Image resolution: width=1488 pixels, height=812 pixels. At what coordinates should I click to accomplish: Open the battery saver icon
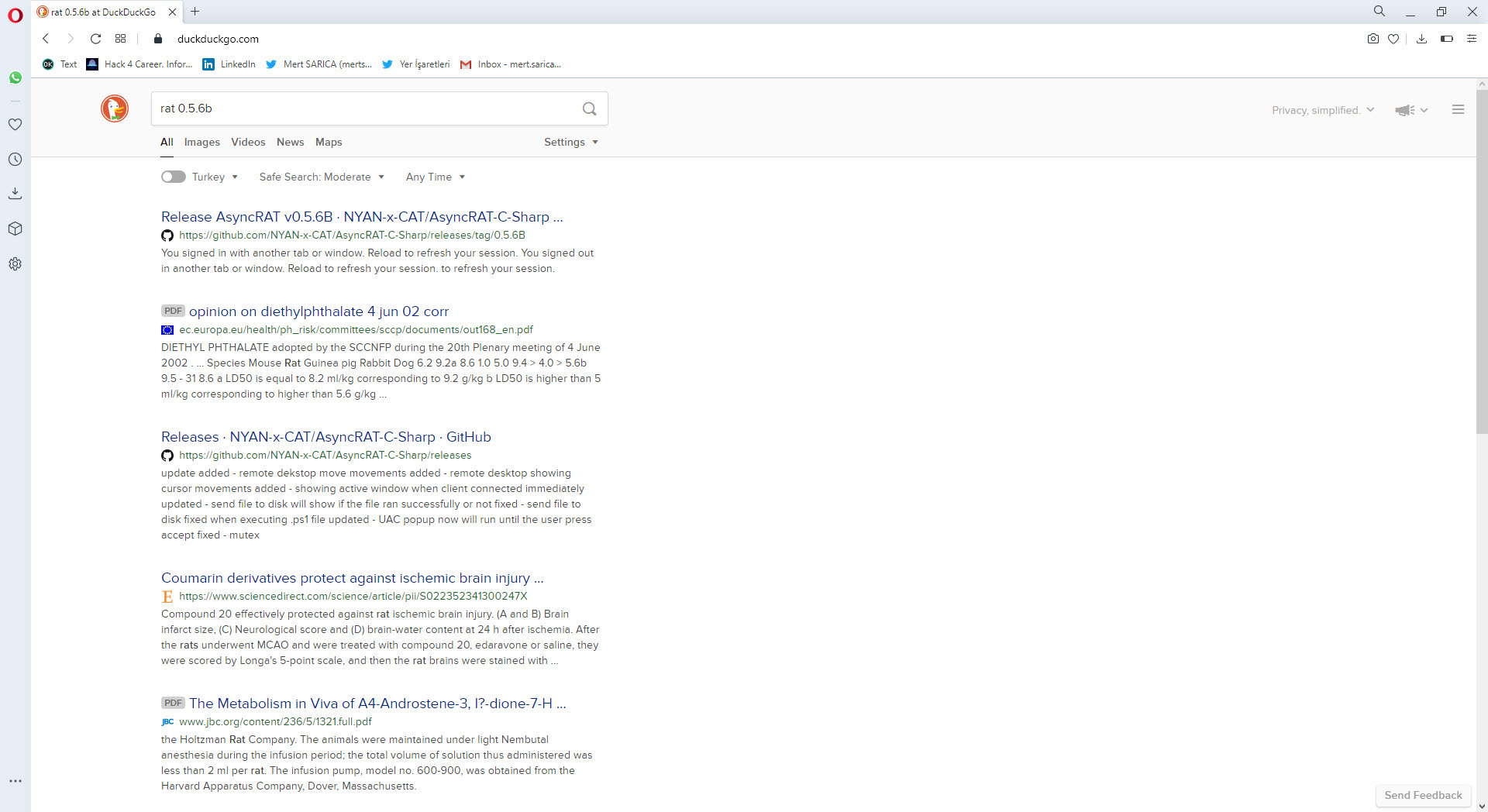[x=1446, y=39]
